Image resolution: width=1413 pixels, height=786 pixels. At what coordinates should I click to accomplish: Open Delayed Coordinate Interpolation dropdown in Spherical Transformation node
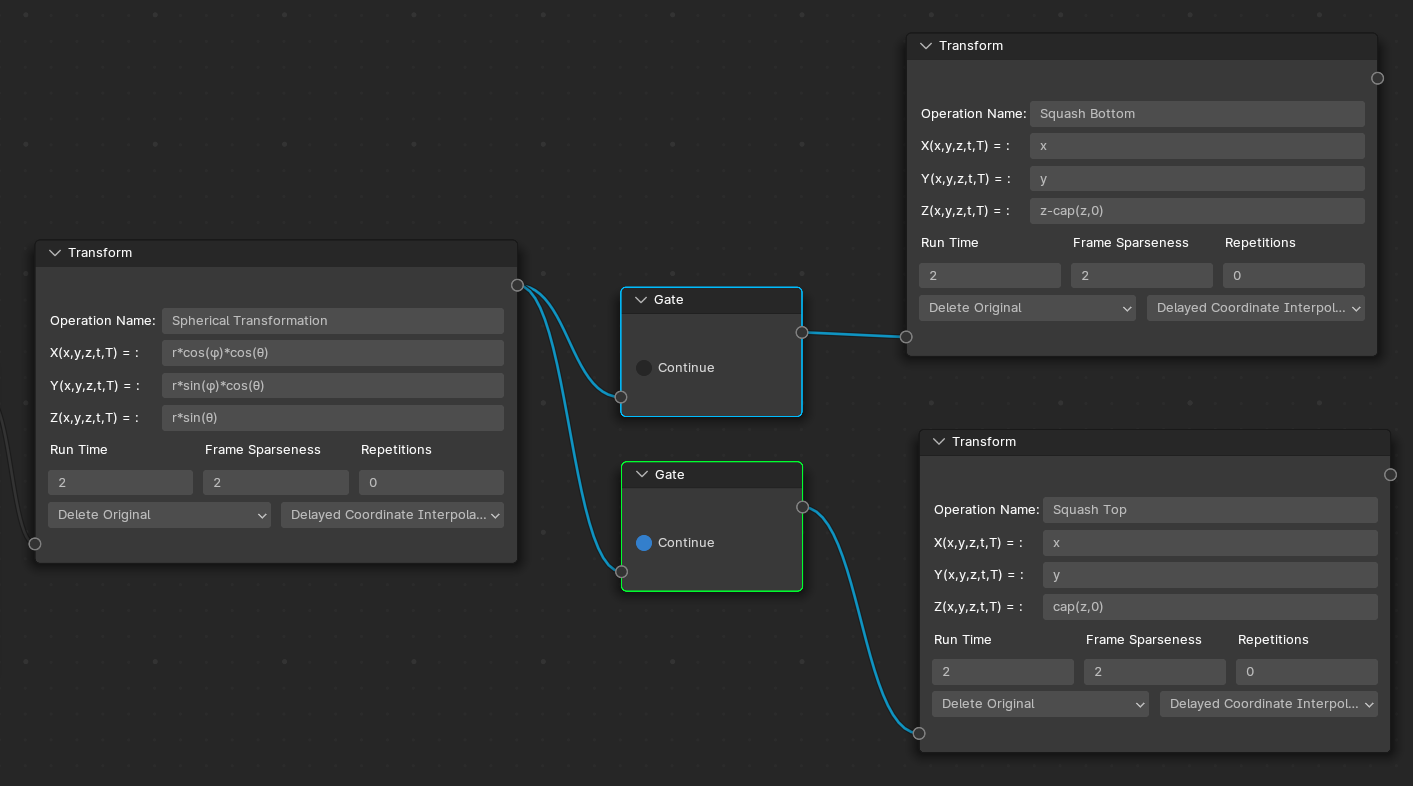point(392,515)
